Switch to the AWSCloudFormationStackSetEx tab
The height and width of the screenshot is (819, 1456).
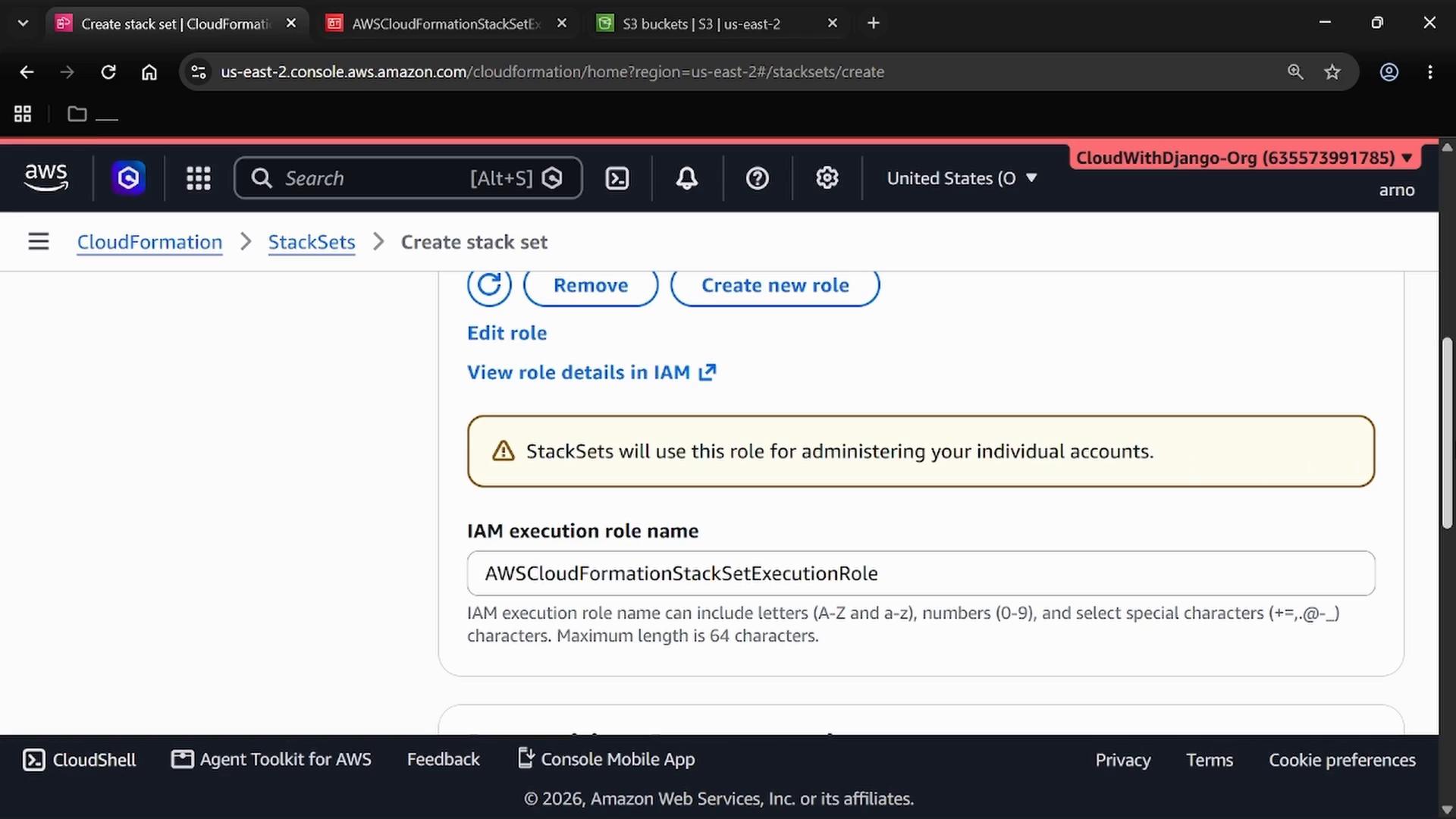(446, 24)
